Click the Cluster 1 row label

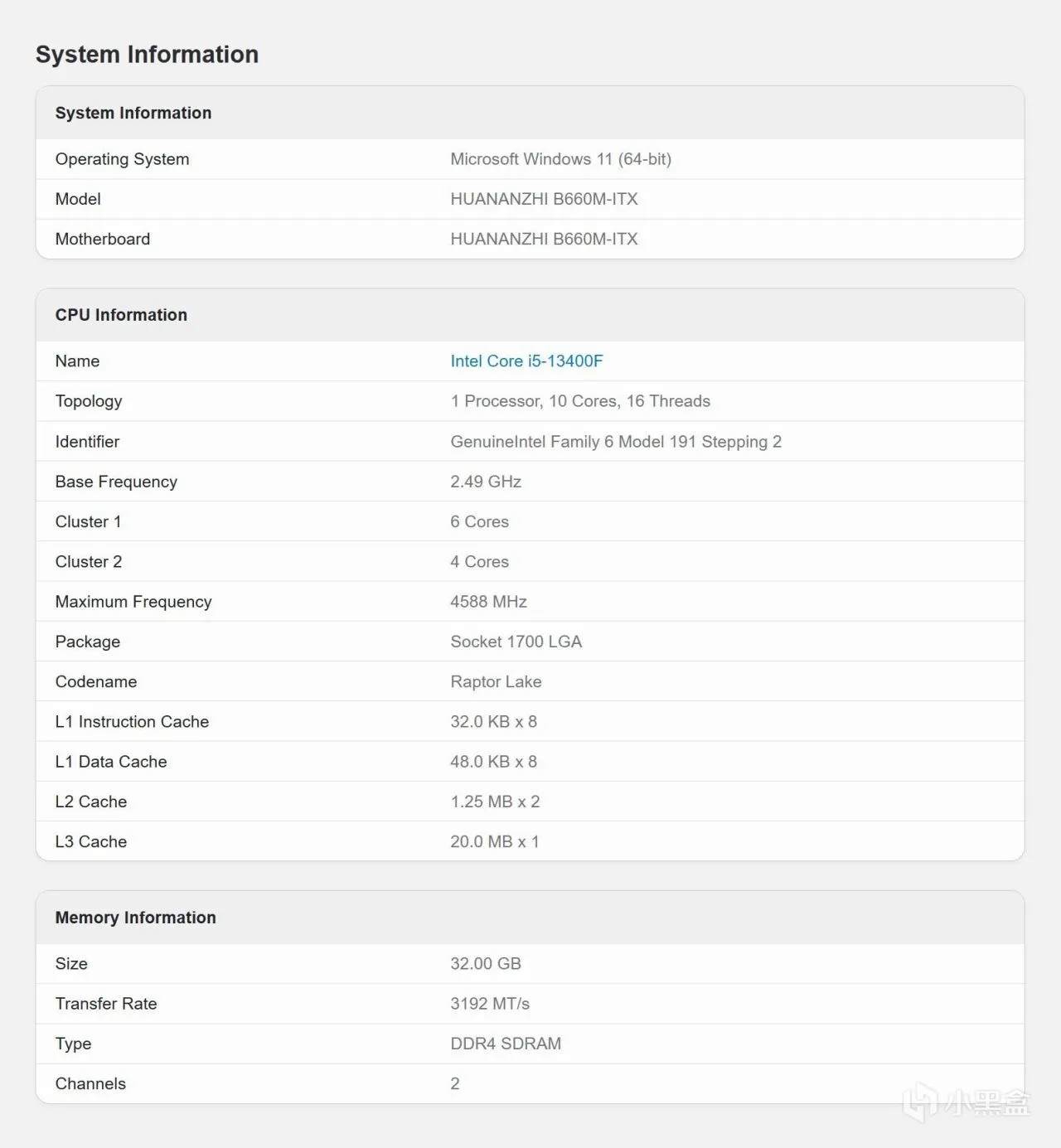click(88, 521)
